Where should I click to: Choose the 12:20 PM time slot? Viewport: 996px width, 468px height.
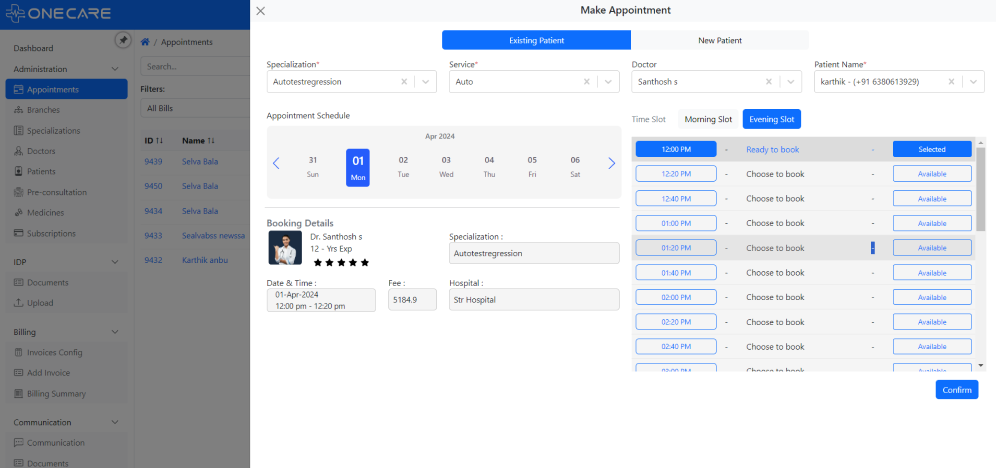pos(676,174)
